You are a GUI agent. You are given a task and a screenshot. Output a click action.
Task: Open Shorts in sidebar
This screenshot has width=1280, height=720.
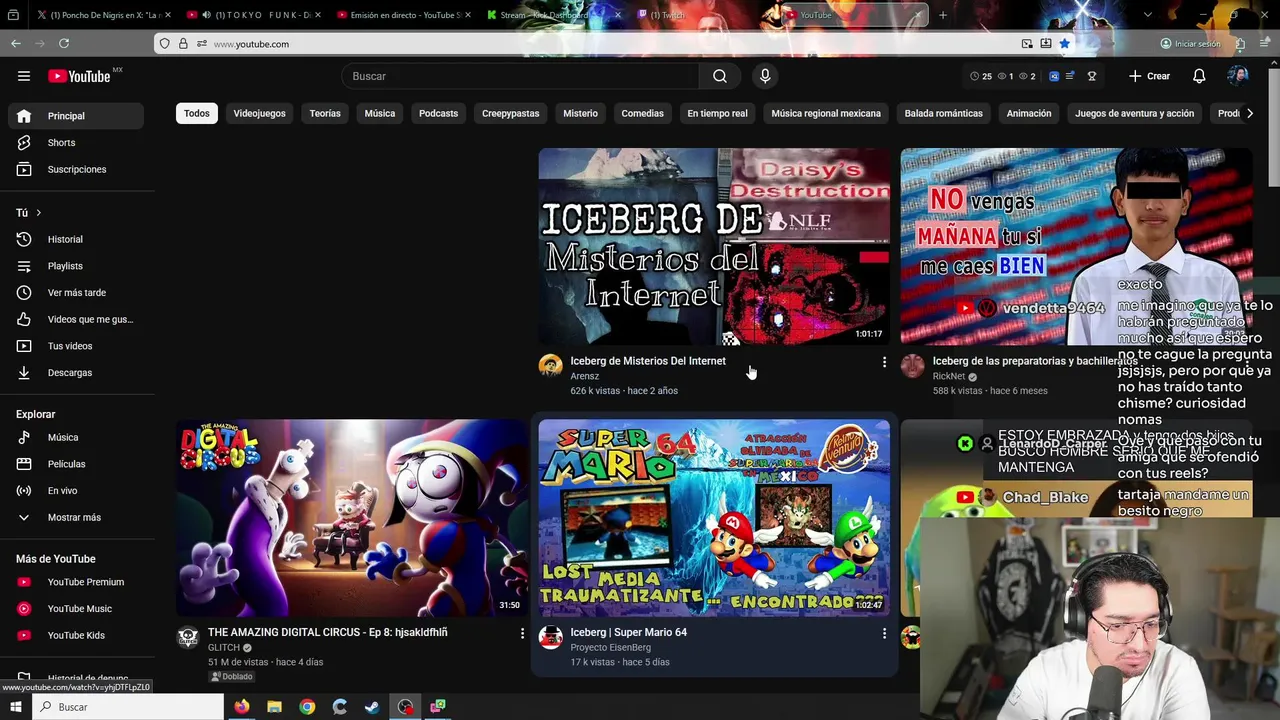[x=76, y=143]
